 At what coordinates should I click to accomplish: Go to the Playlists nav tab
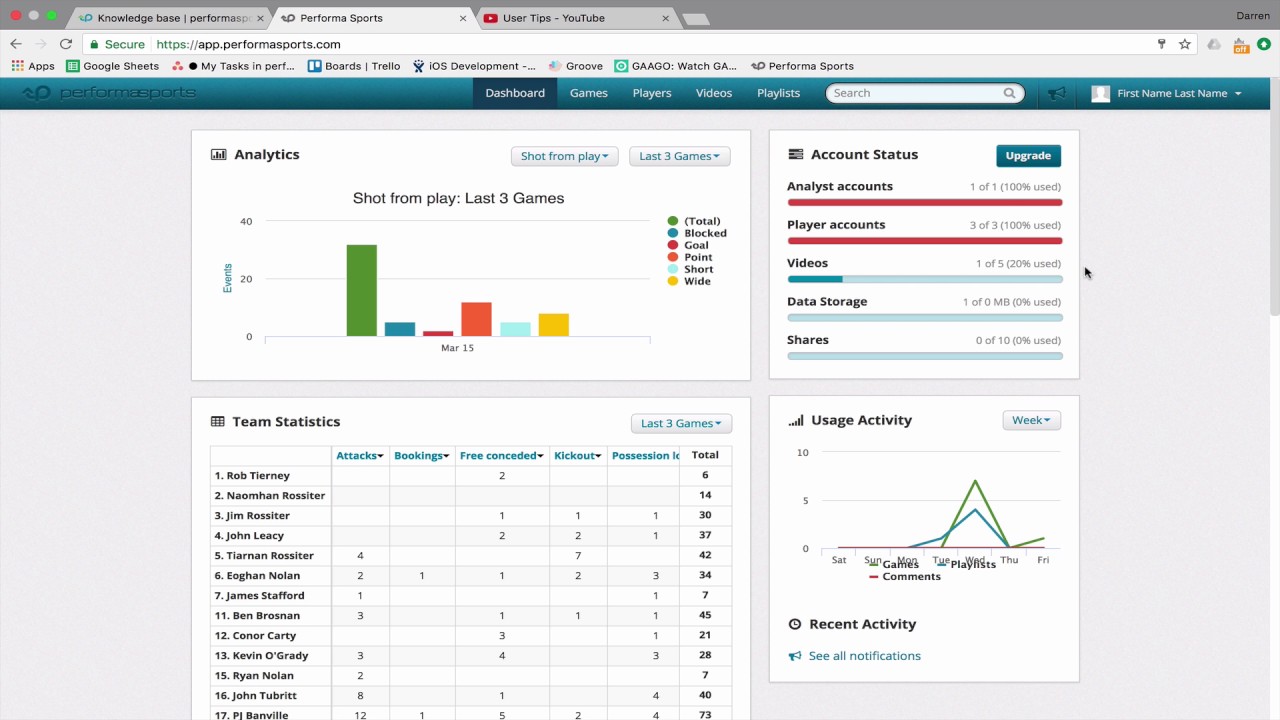[778, 93]
